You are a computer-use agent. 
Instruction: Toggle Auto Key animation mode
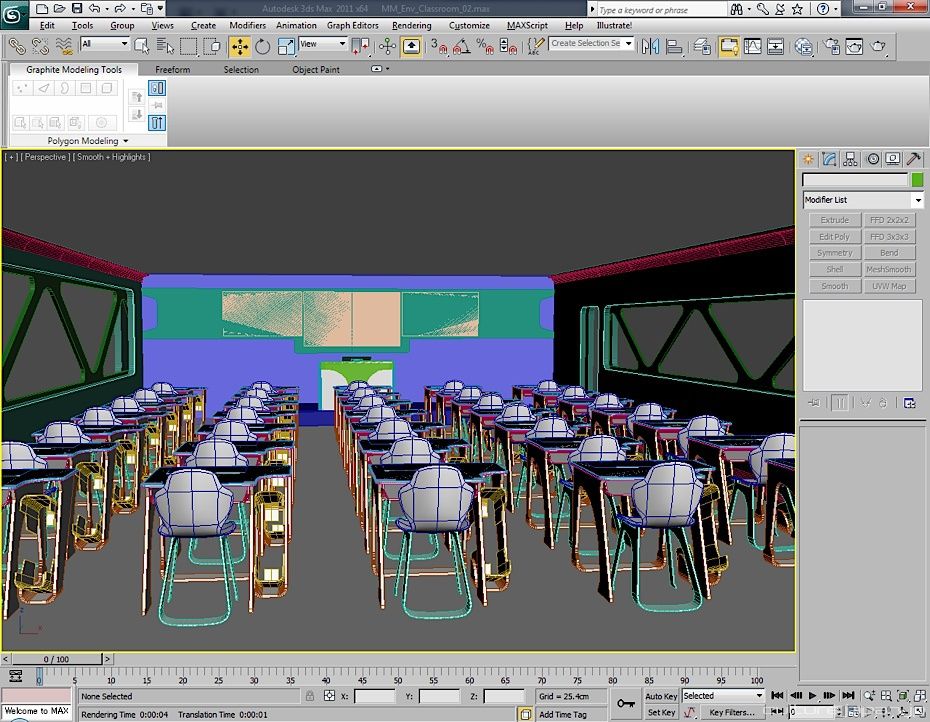(661, 696)
